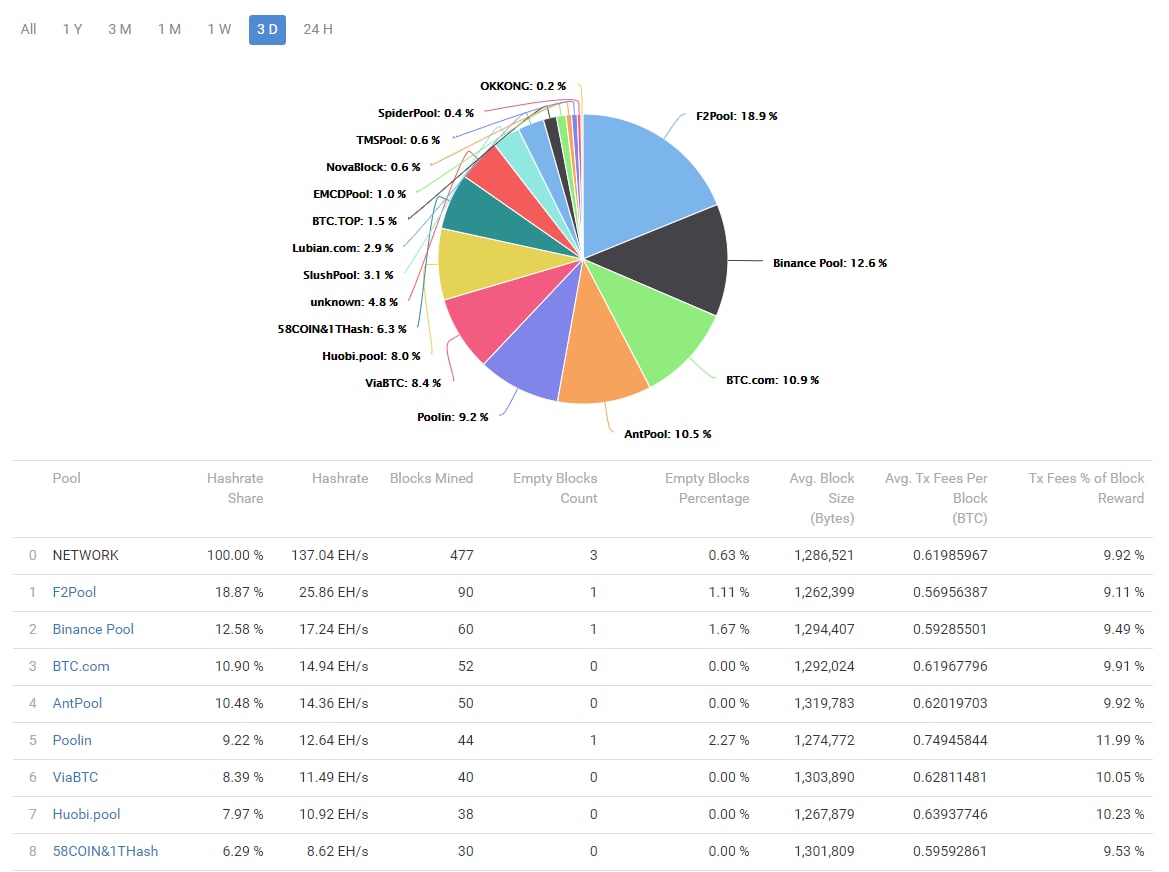
Task: Open the F2Pool pool link
Action: click(x=74, y=593)
